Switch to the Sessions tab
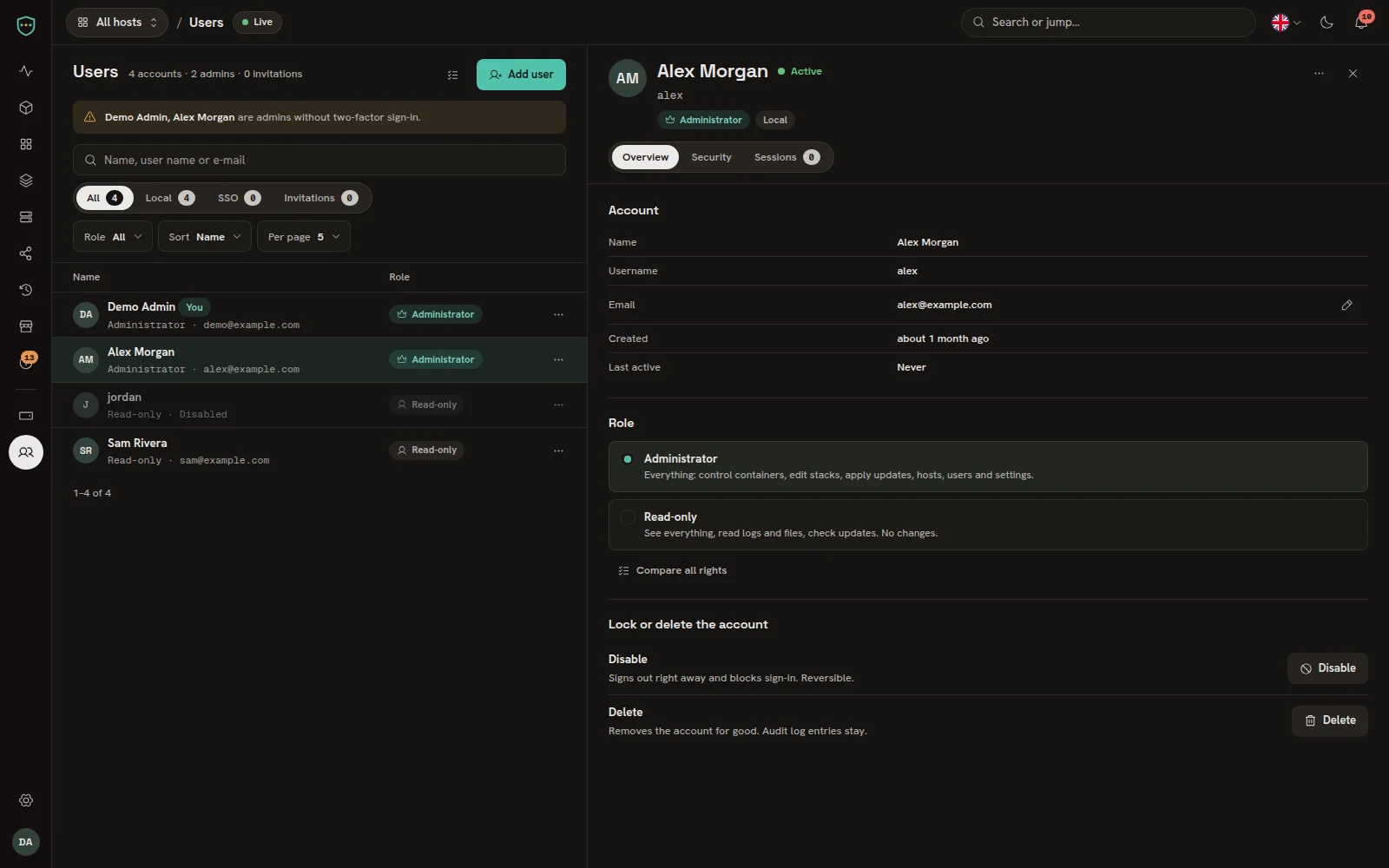This screenshot has height=868, width=1389. [787, 157]
